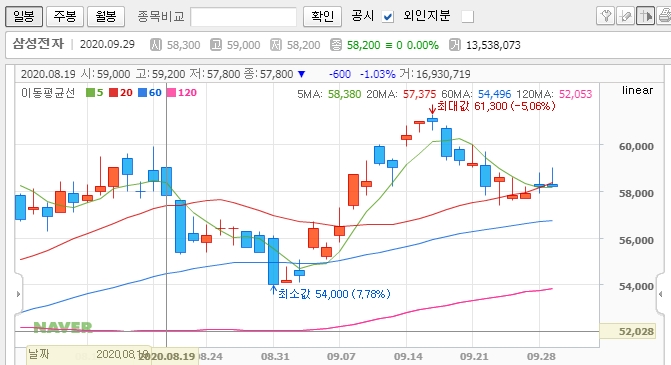Click the 확인 confirm button
Image resolution: width=671 pixels, height=365 pixels.
(322, 16)
